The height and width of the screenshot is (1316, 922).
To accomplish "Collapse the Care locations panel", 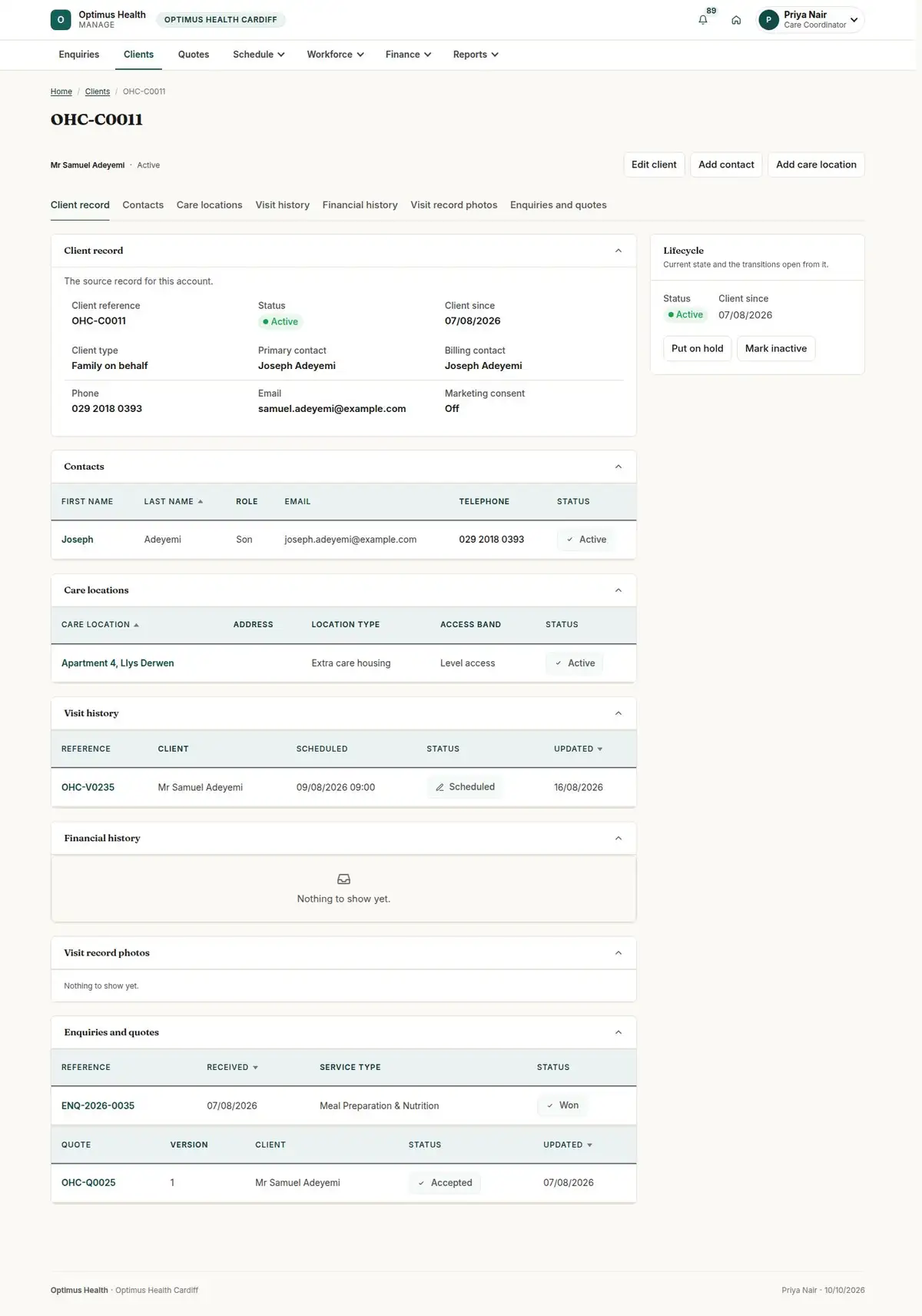I will pyautogui.click(x=619, y=590).
